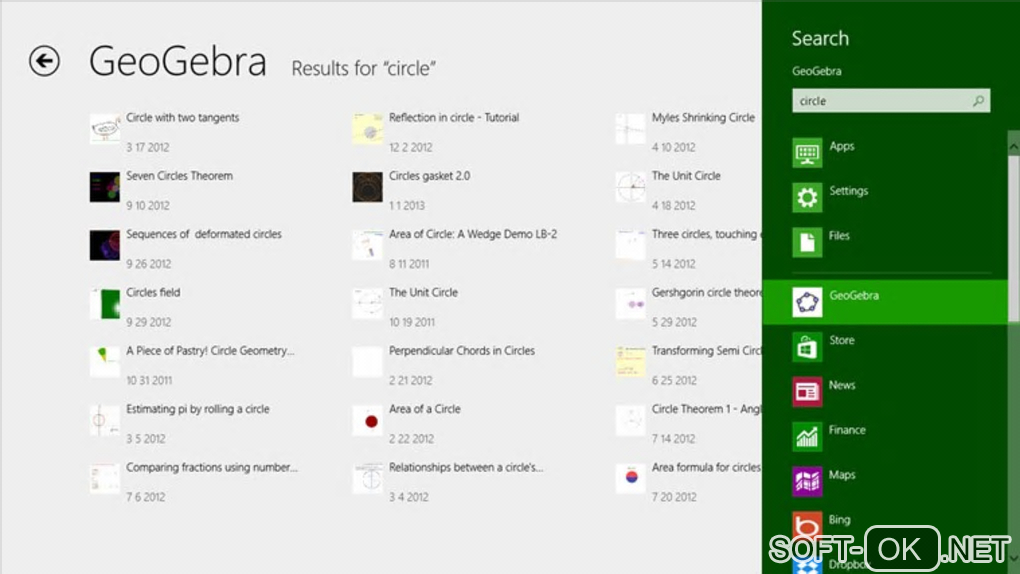Viewport: 1020px width, 574px height.
Task: Click the 'Apps' label in search pane
Action: coord(842,146)
